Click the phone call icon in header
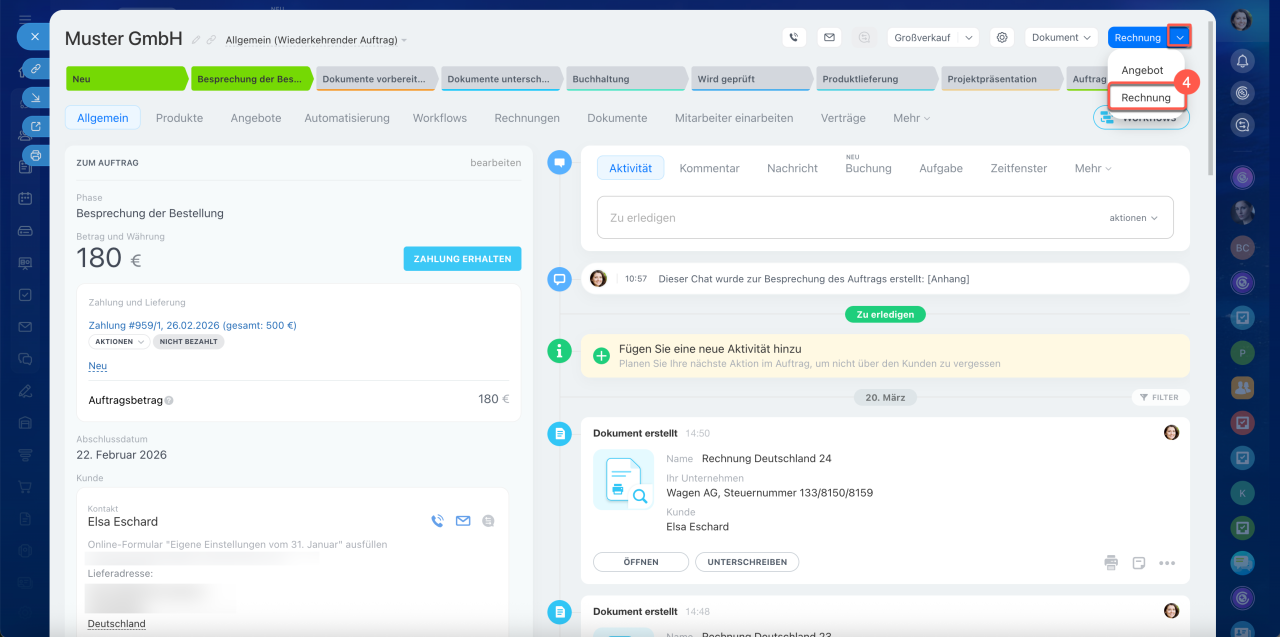The image size is (1280, 637). (x=794, y=37)
